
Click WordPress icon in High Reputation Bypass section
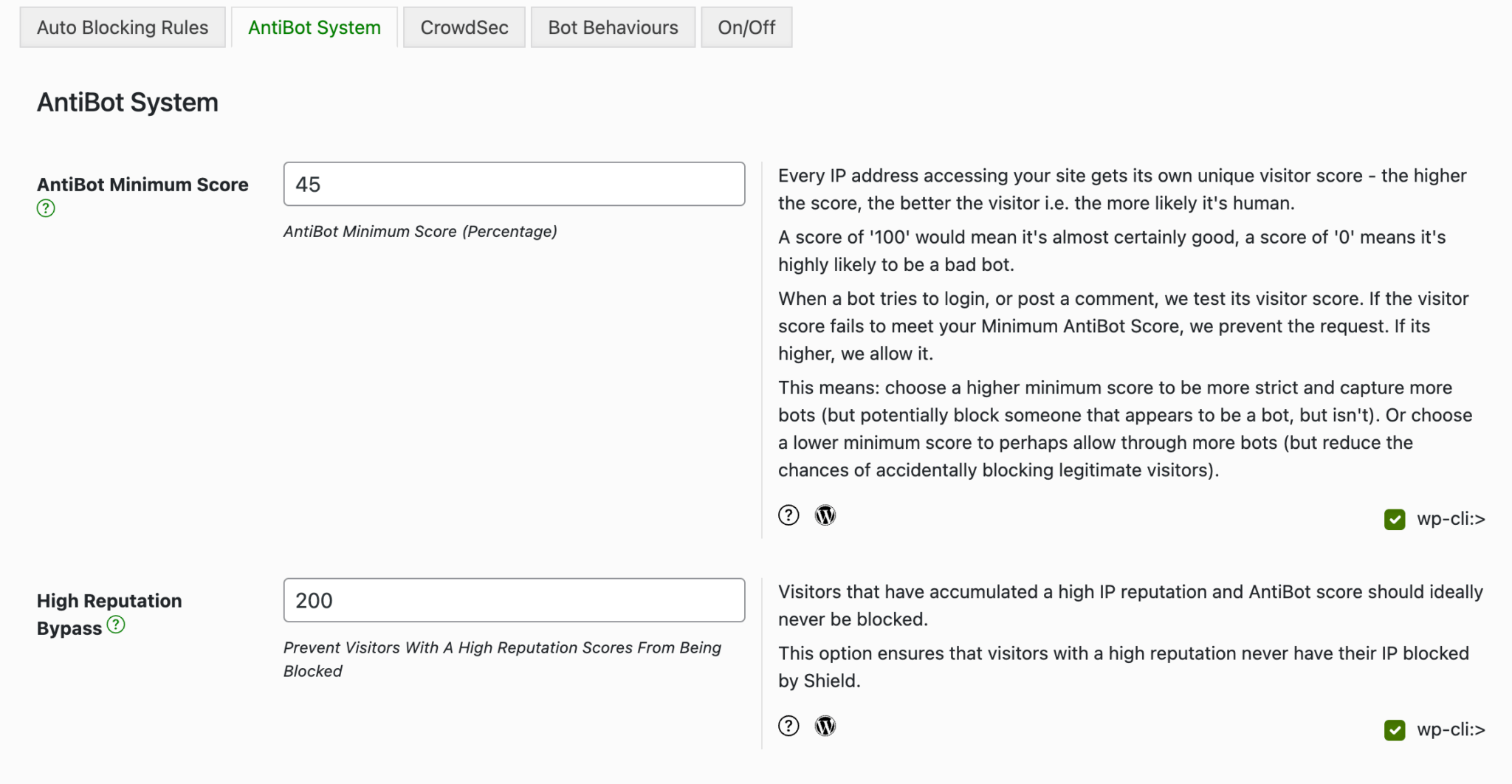[x=825, y=726]
